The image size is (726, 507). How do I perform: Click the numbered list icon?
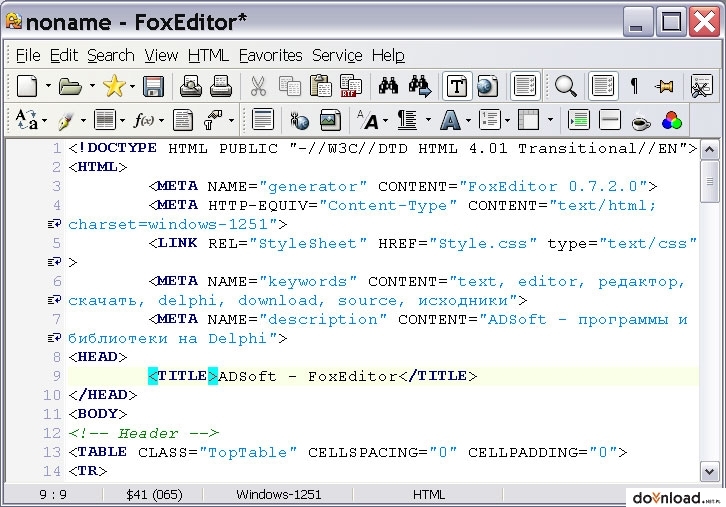point(489,120)
